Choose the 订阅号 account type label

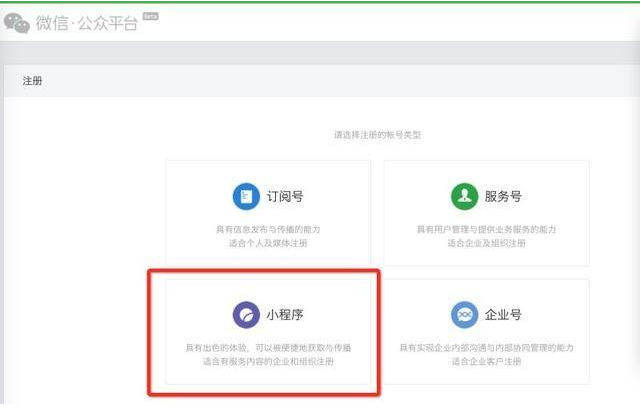[x=285, y=197]
